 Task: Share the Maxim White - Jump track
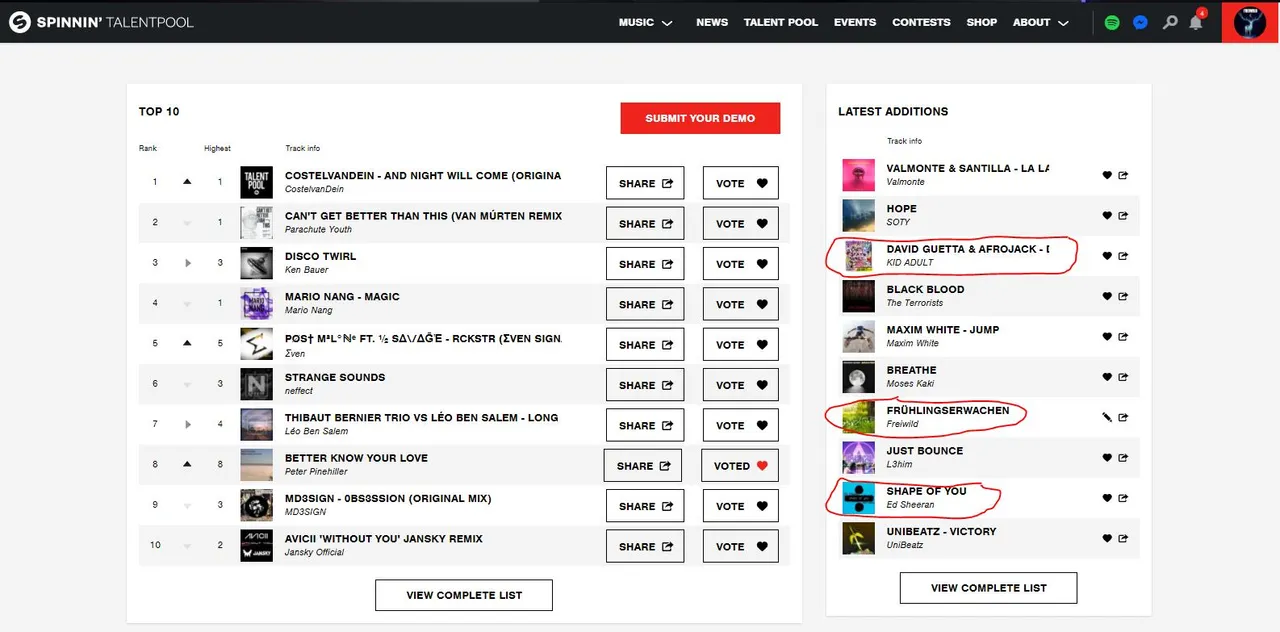pos(1123,336)
